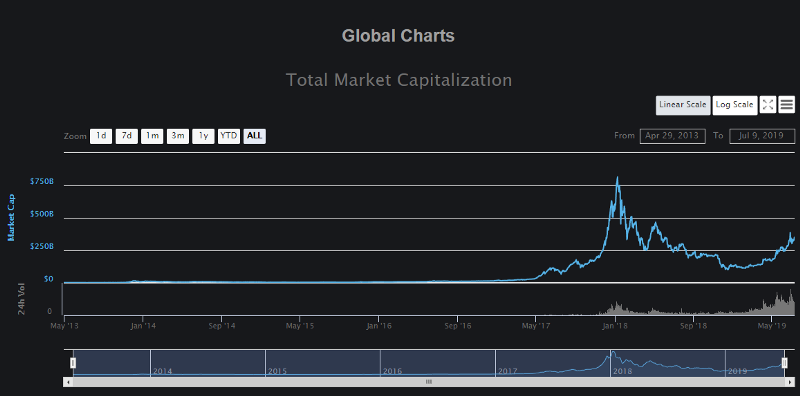Viewport: 800px width, 396px height.
Task: Click the 2016 section in navigator
Action: (x=438, y=363)
